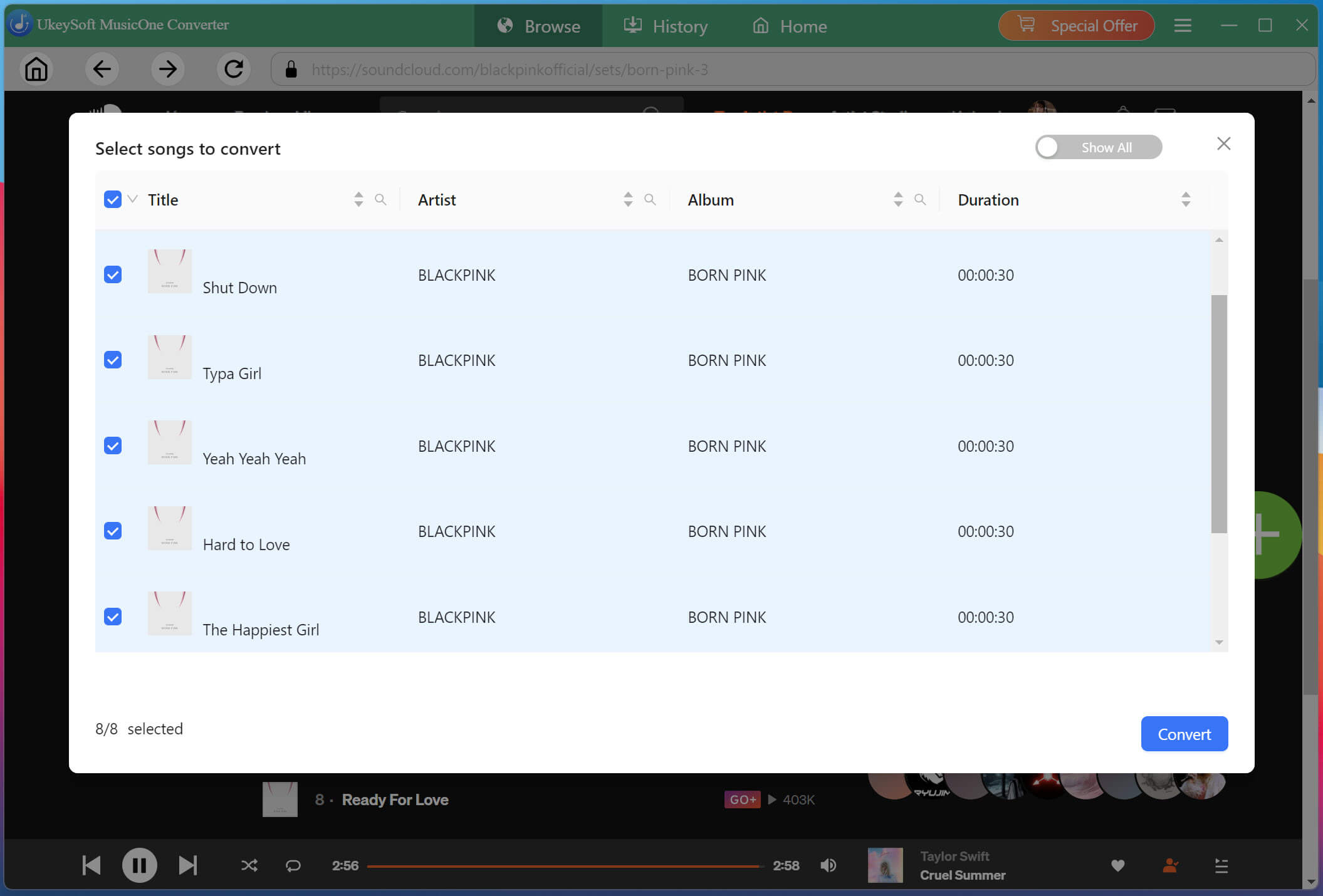
Task: Click the Taylor Swift artist link in player
Action: (954, 857)
